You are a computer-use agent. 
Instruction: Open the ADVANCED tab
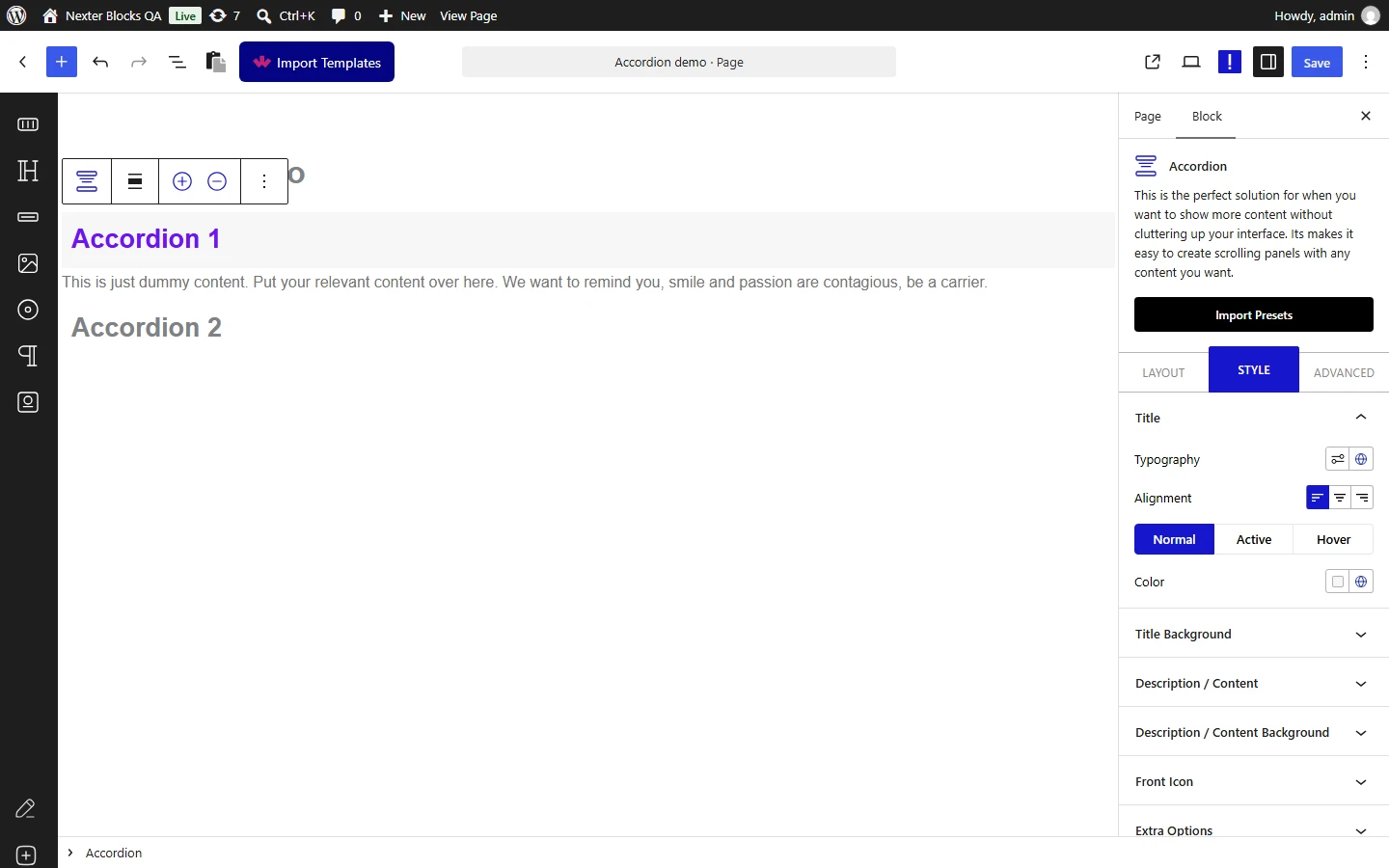1344,372
